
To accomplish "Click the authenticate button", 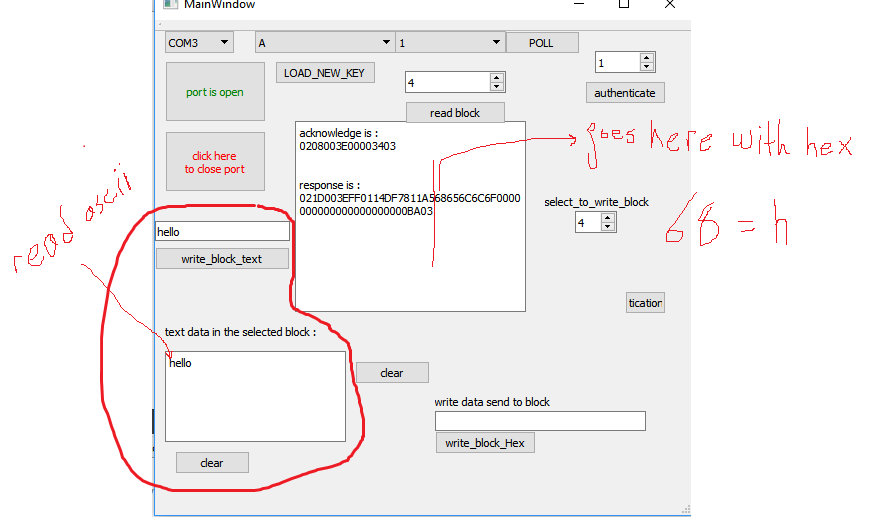I will click(x=625, y=92).
